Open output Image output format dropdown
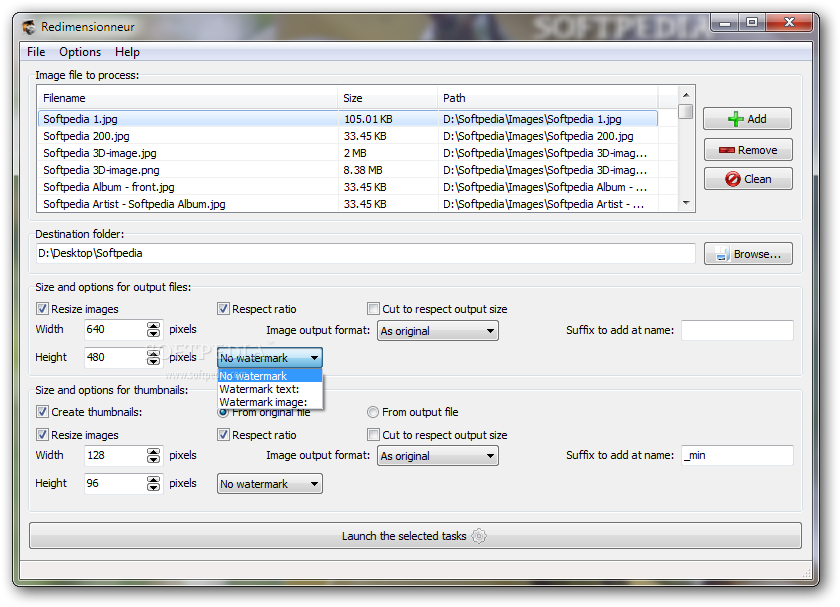The height and width of the screenshot is (607, 840). (x=438, y=331)
